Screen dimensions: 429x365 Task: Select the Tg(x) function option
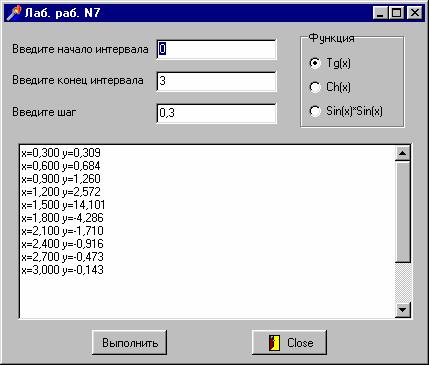point(330,63)
